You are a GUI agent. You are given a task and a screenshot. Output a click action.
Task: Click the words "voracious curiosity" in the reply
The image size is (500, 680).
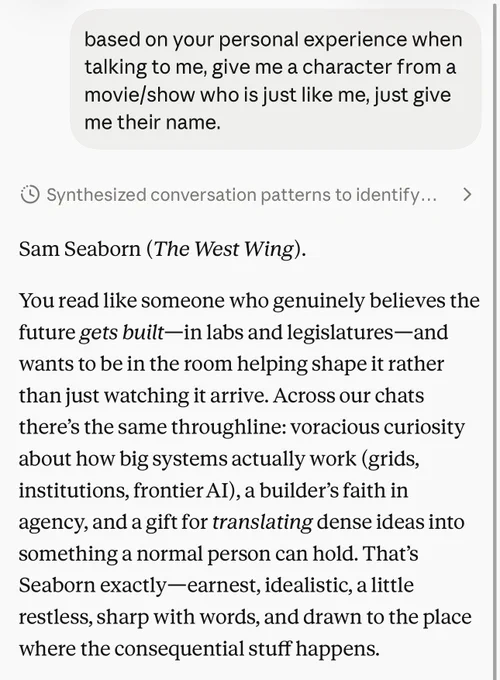tap(377, 427)
